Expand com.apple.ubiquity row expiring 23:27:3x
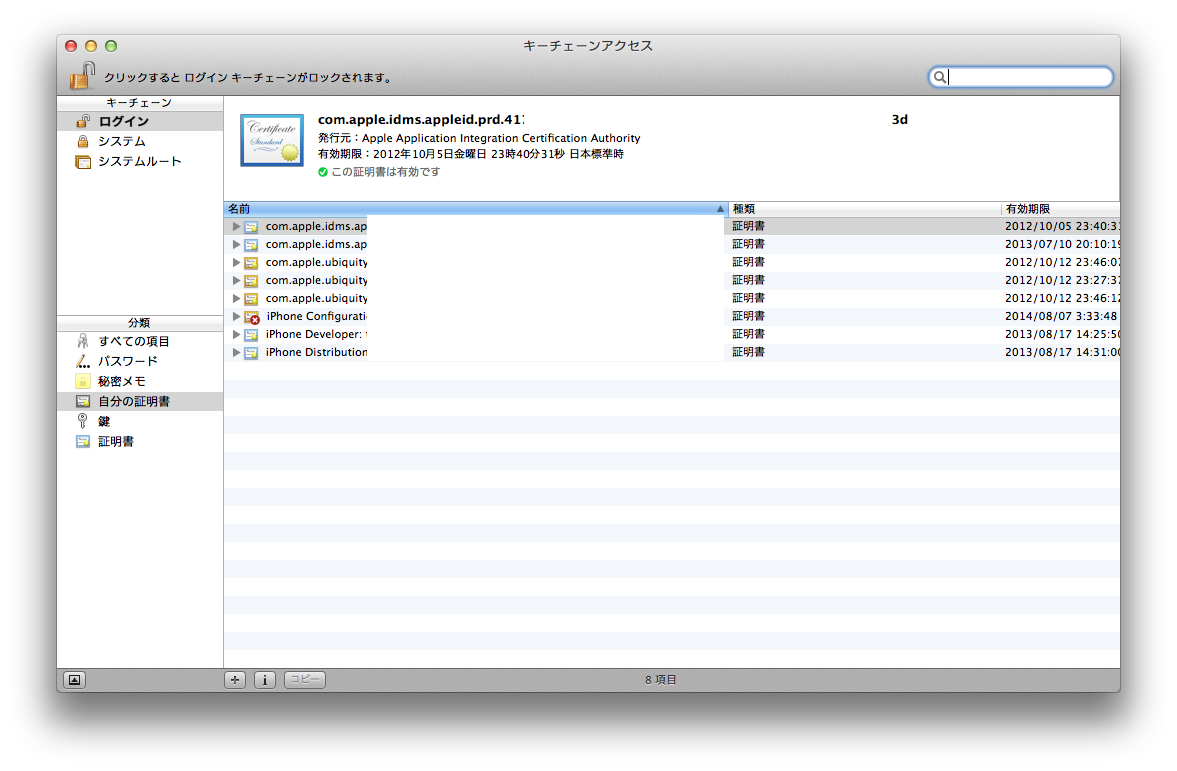 [x=236, y=280]
